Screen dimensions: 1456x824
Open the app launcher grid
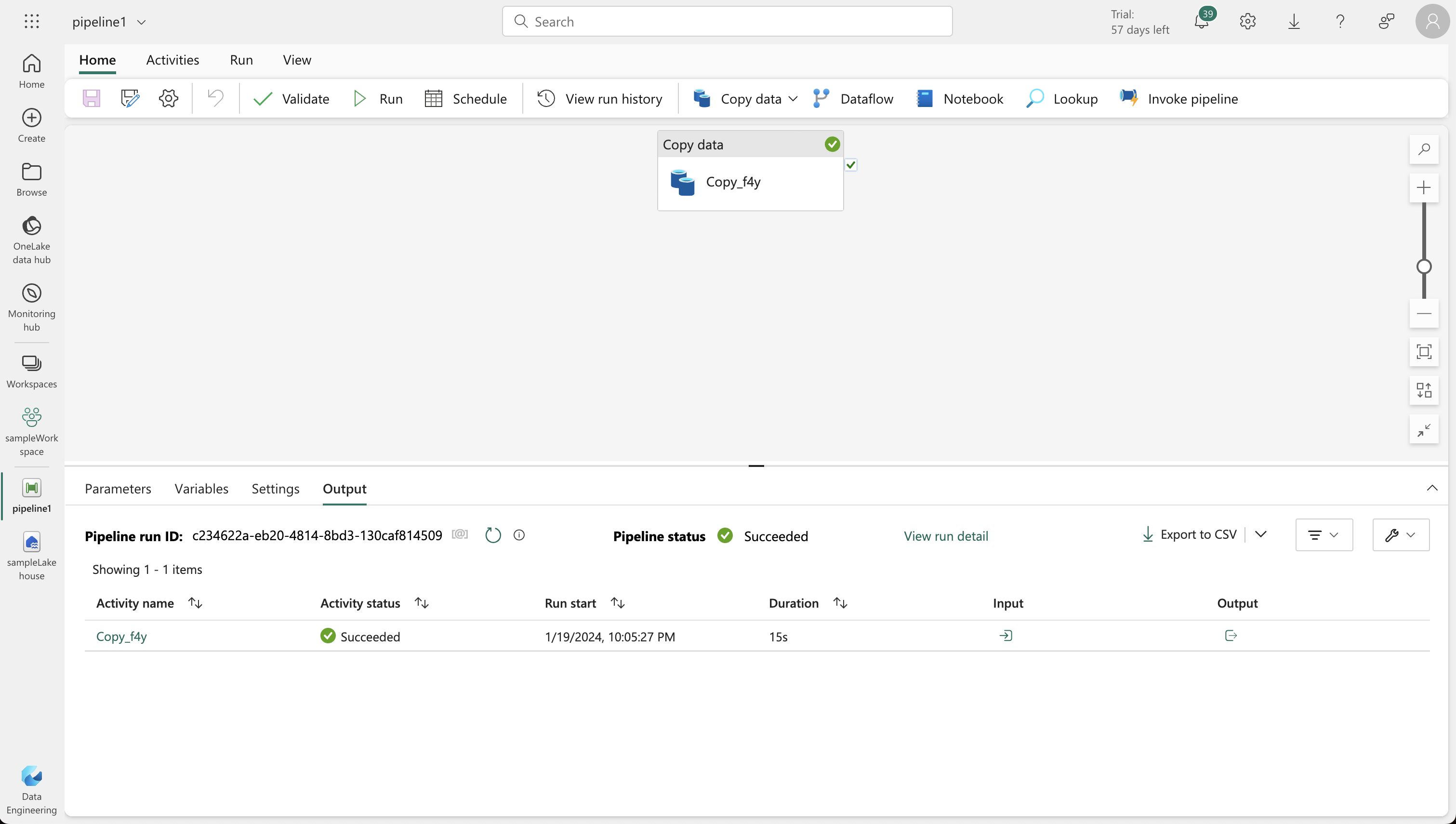32,22
